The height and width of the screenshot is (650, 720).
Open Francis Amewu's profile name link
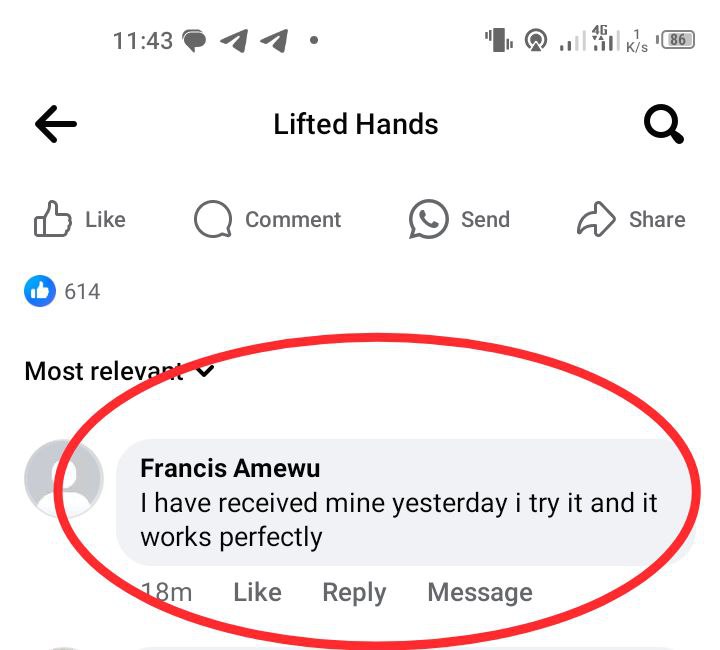point(230,468)
